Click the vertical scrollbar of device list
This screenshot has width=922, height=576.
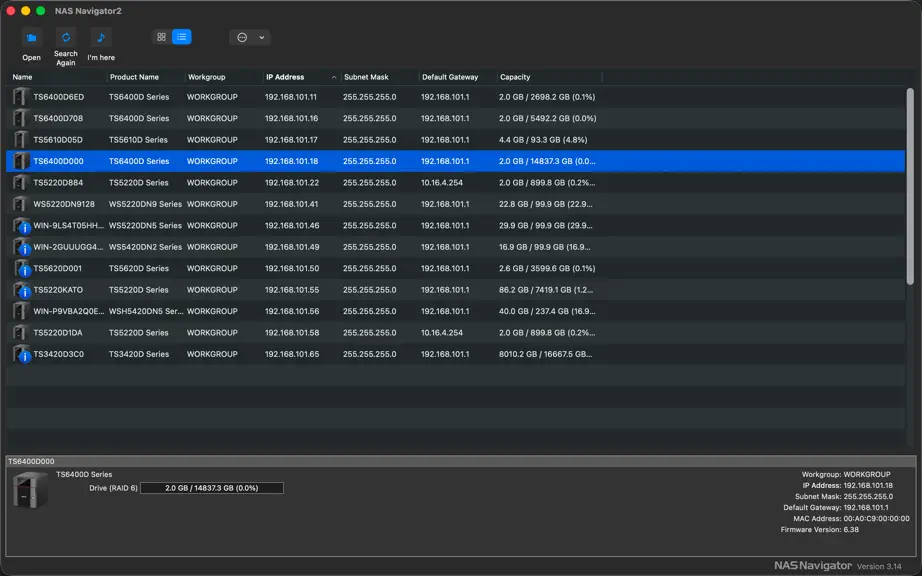click(910, 186)
